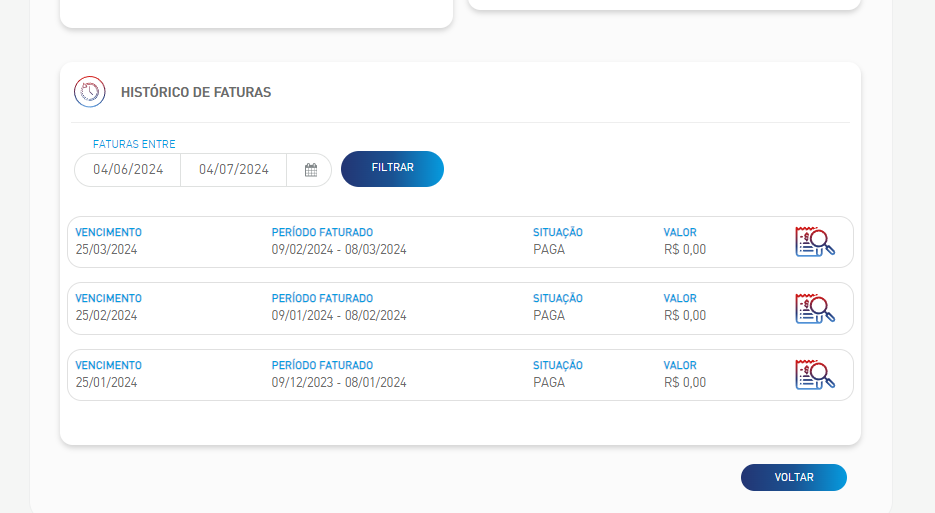Image resolution: width=935 pixels, height=513 pixels.
Task: View invoice details for 25/02/2024 bill
Action: pos(815,308)
